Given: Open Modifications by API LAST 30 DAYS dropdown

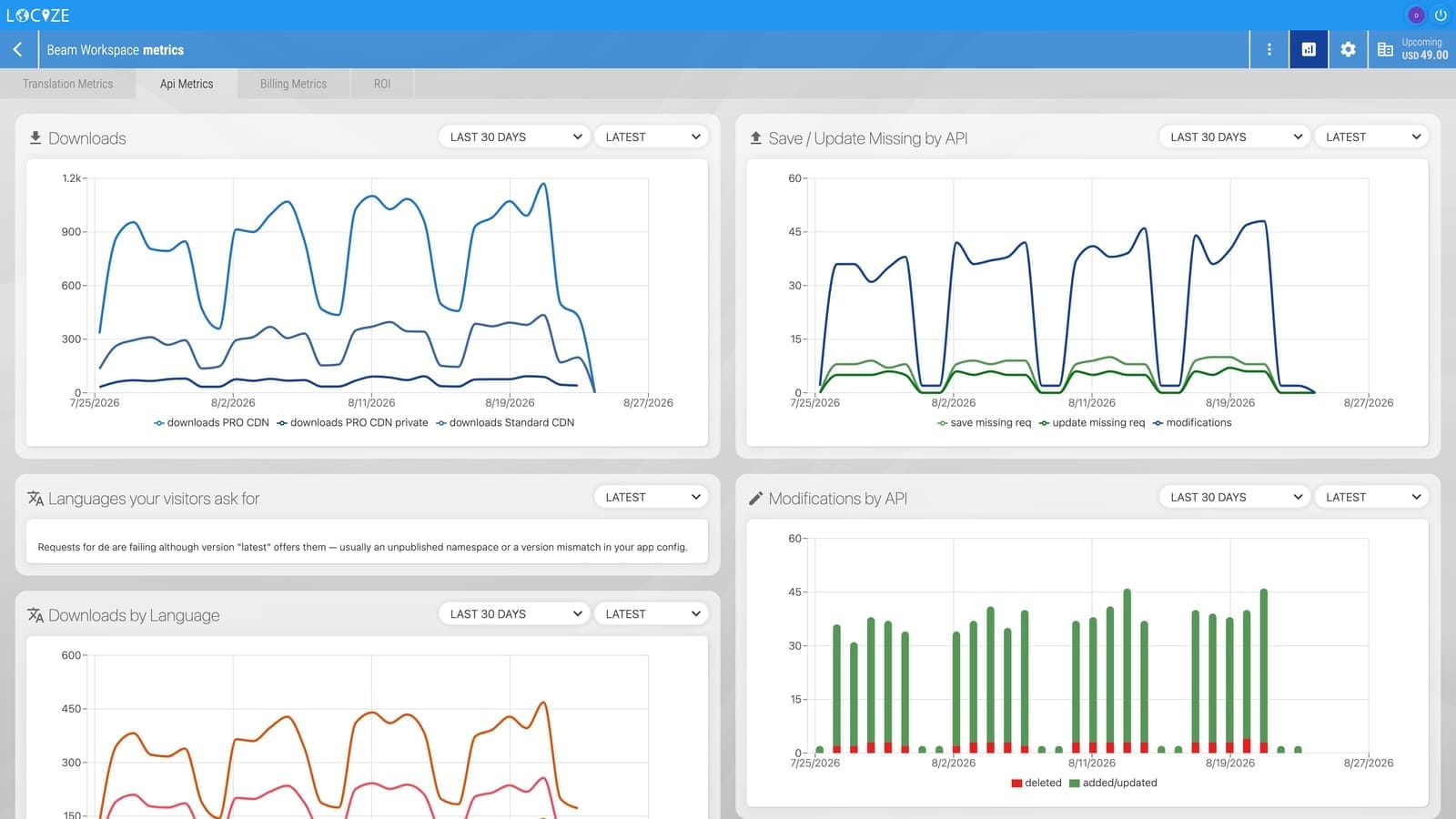Looking at the screenshot, I should 1235,498.
